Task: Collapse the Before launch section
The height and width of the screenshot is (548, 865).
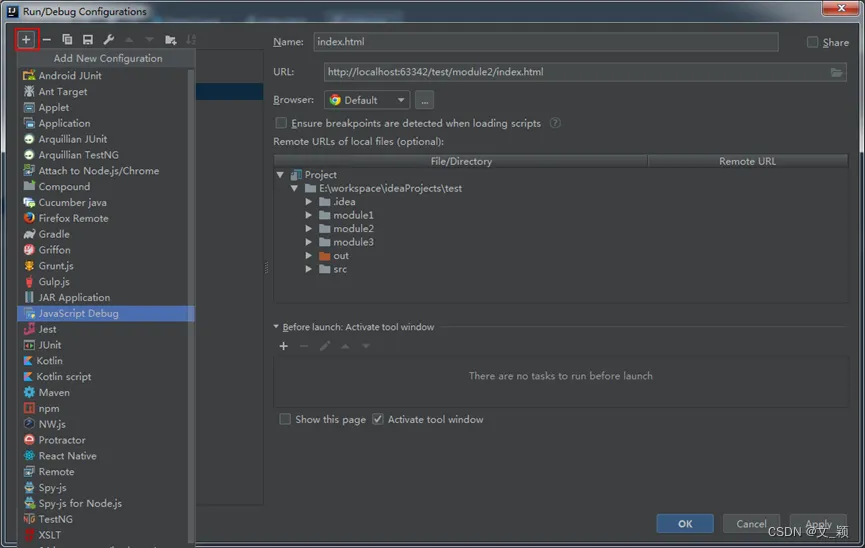Action: pos(277,327)
